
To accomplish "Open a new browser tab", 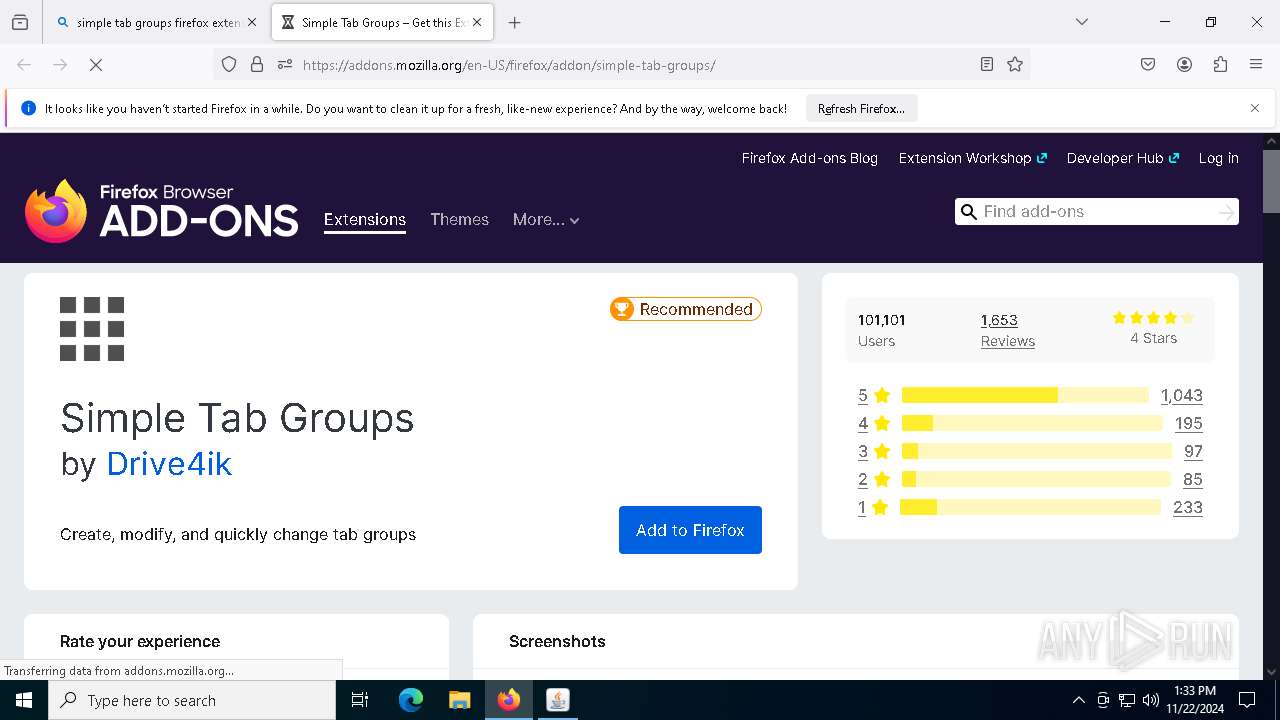I will coord(514,22).
